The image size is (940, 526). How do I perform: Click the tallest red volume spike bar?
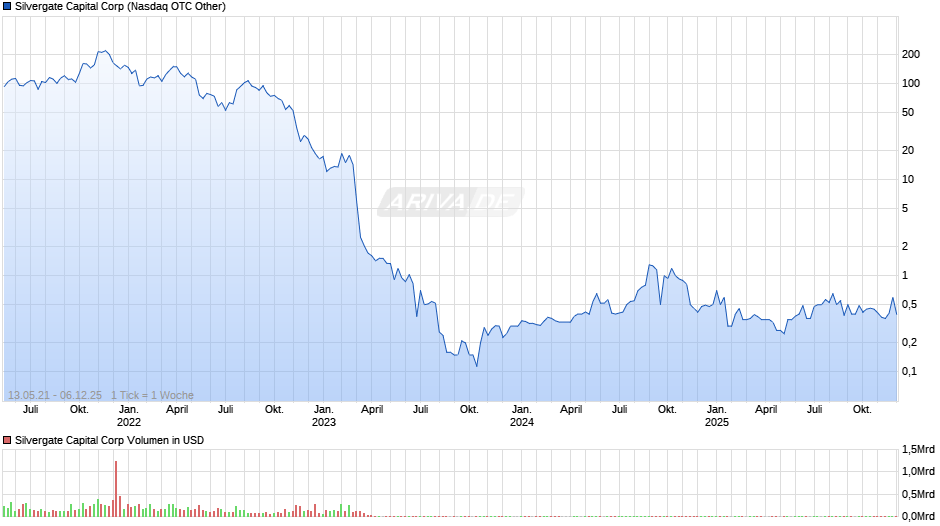[116, 489]
